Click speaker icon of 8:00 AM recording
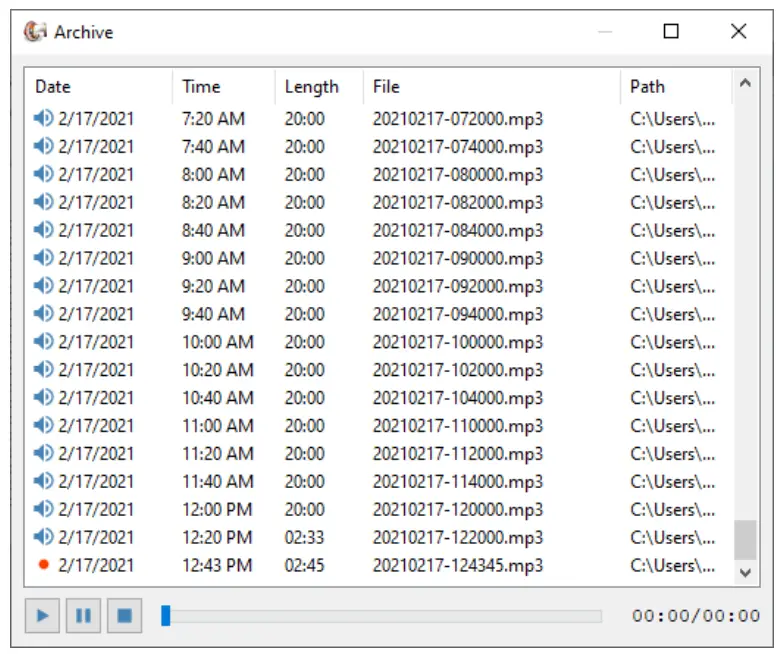This screenshot has width=776, height=654. (x=44, y=174)
